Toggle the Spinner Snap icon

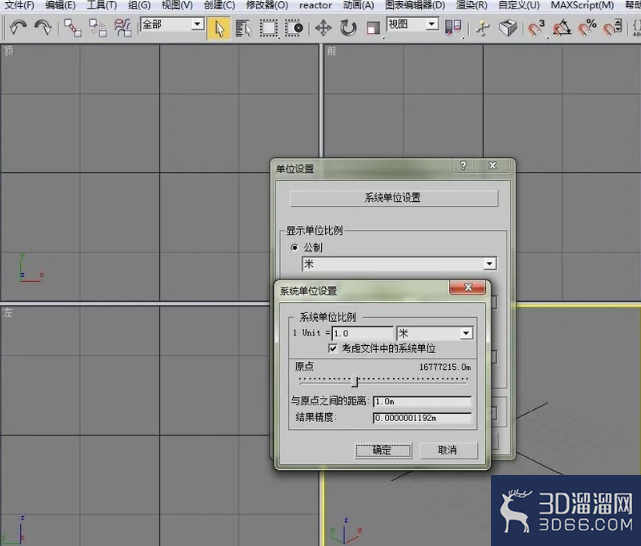click(x=612, y=28)
